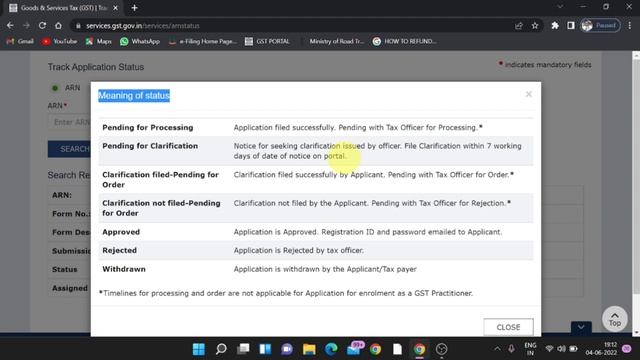Image resolution: width=640 pixels, height=360 pixels.
Task: Open the WhatsApp bookmark
Action: tap(140, 41)
